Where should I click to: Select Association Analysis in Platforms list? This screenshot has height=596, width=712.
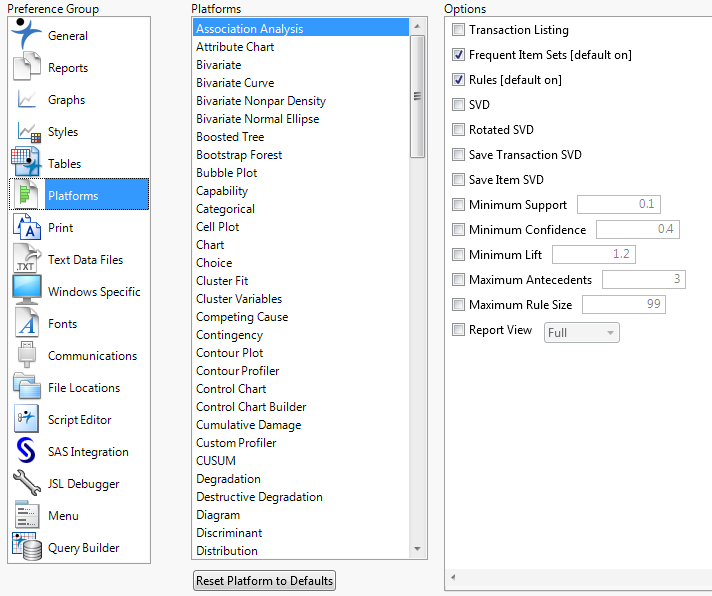tap(301, 29)
